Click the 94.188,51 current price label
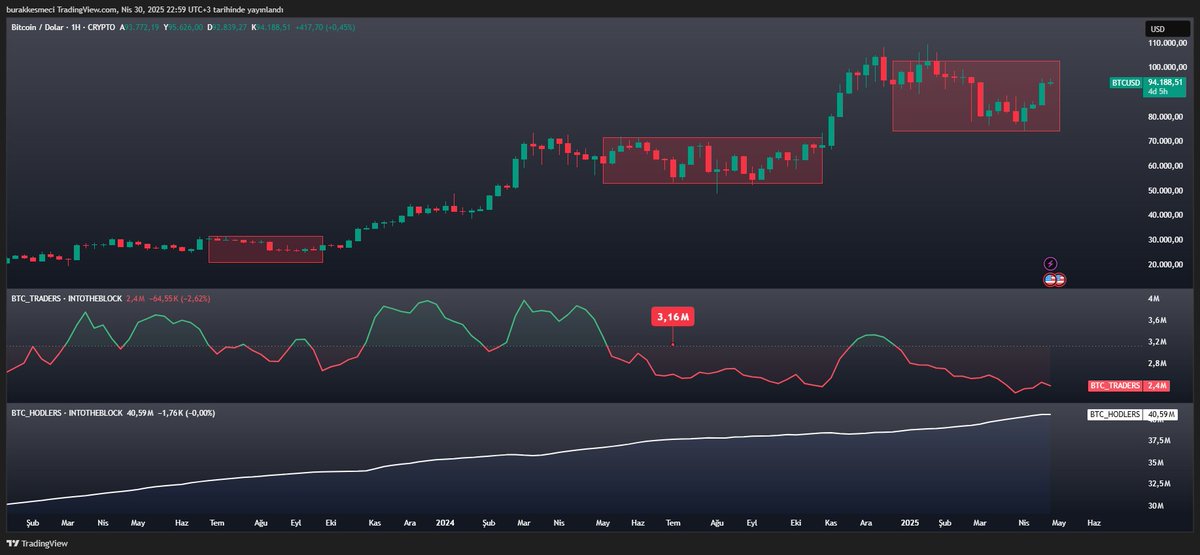The width and height of the screenshot is (1200, 555). click(x=1166, y=82)
